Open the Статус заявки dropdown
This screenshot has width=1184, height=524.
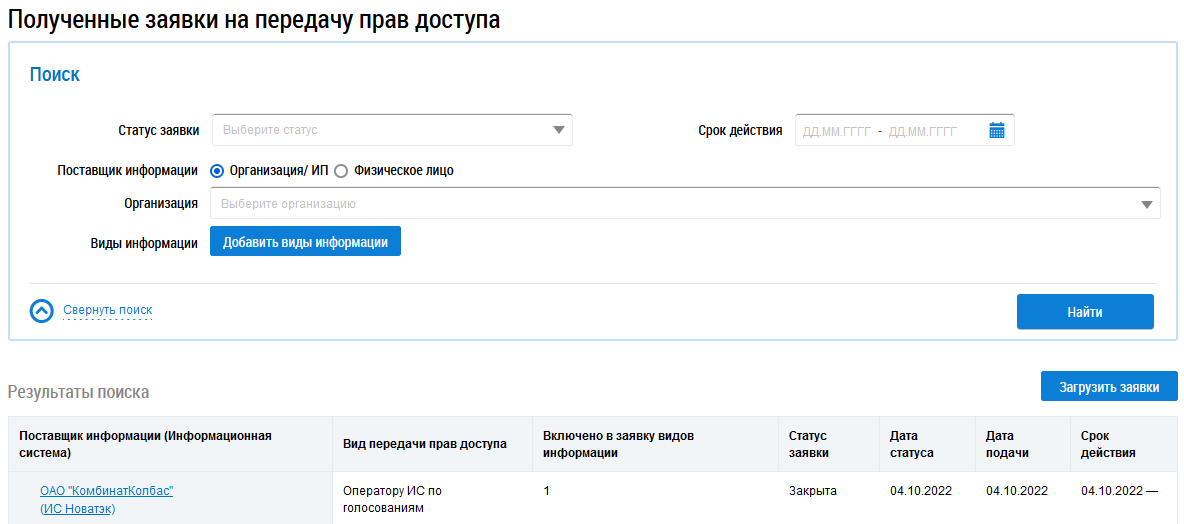pos(392,130)
